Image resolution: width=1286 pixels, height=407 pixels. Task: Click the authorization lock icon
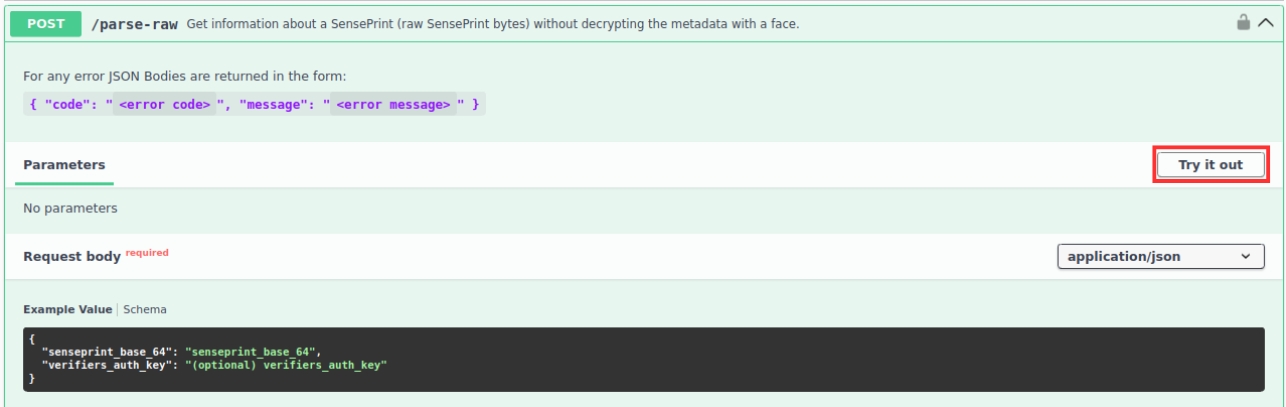(1244, 22)
